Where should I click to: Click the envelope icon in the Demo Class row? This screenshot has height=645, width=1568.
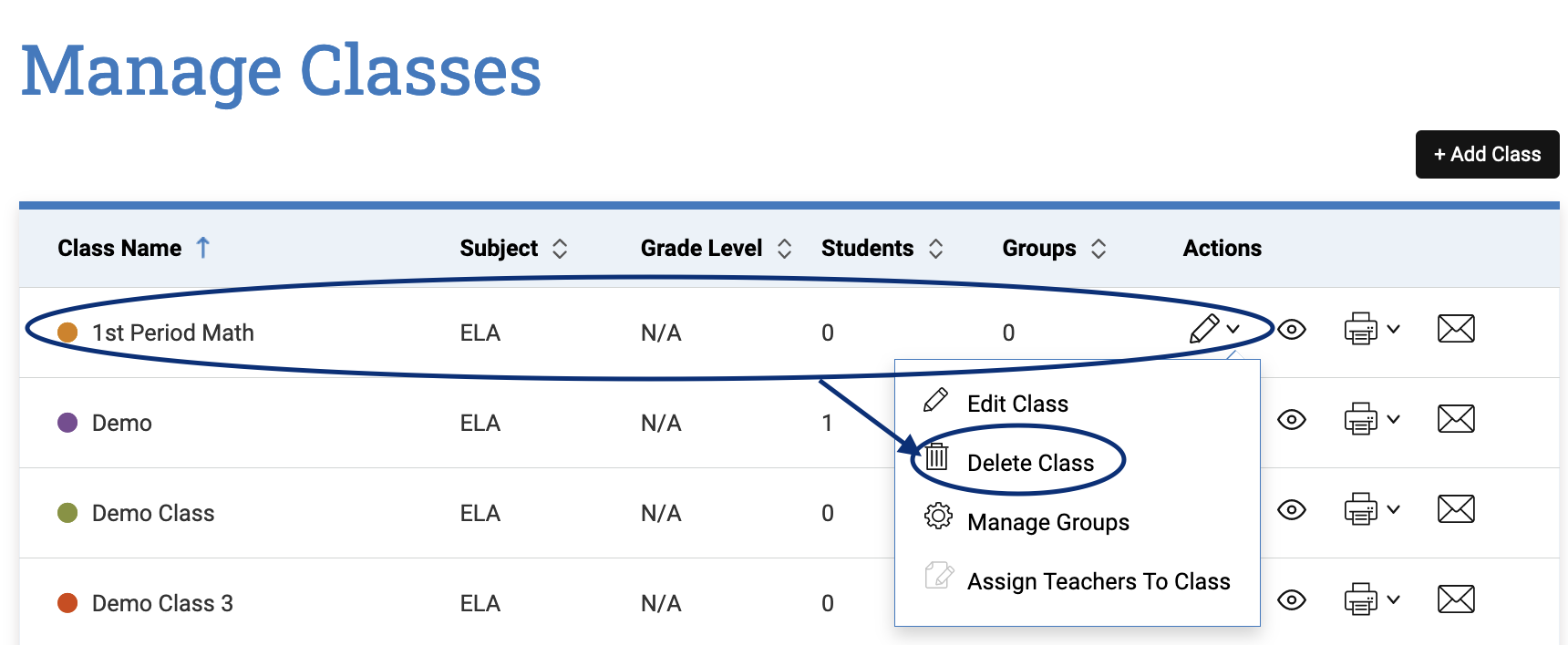point(1456,509)
